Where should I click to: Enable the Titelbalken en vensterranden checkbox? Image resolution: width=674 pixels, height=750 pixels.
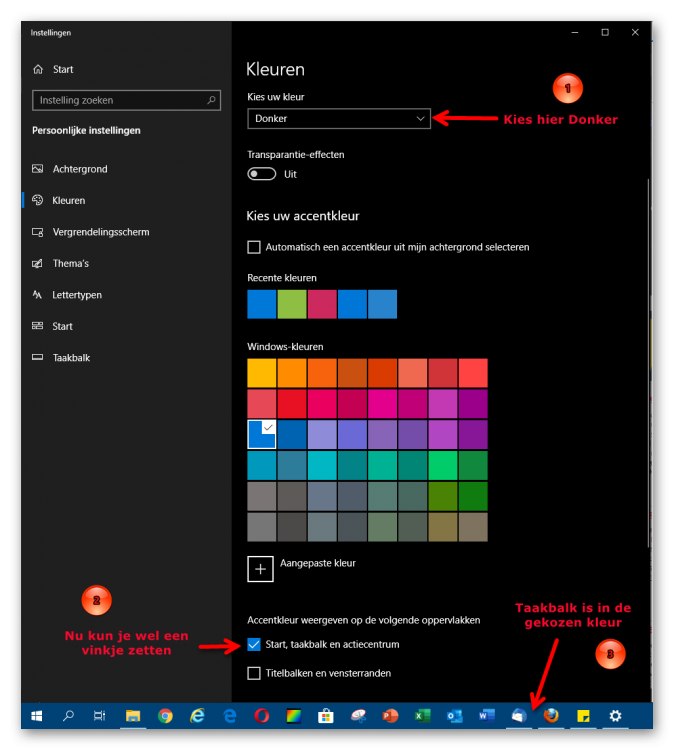click(x=254, y=673)
